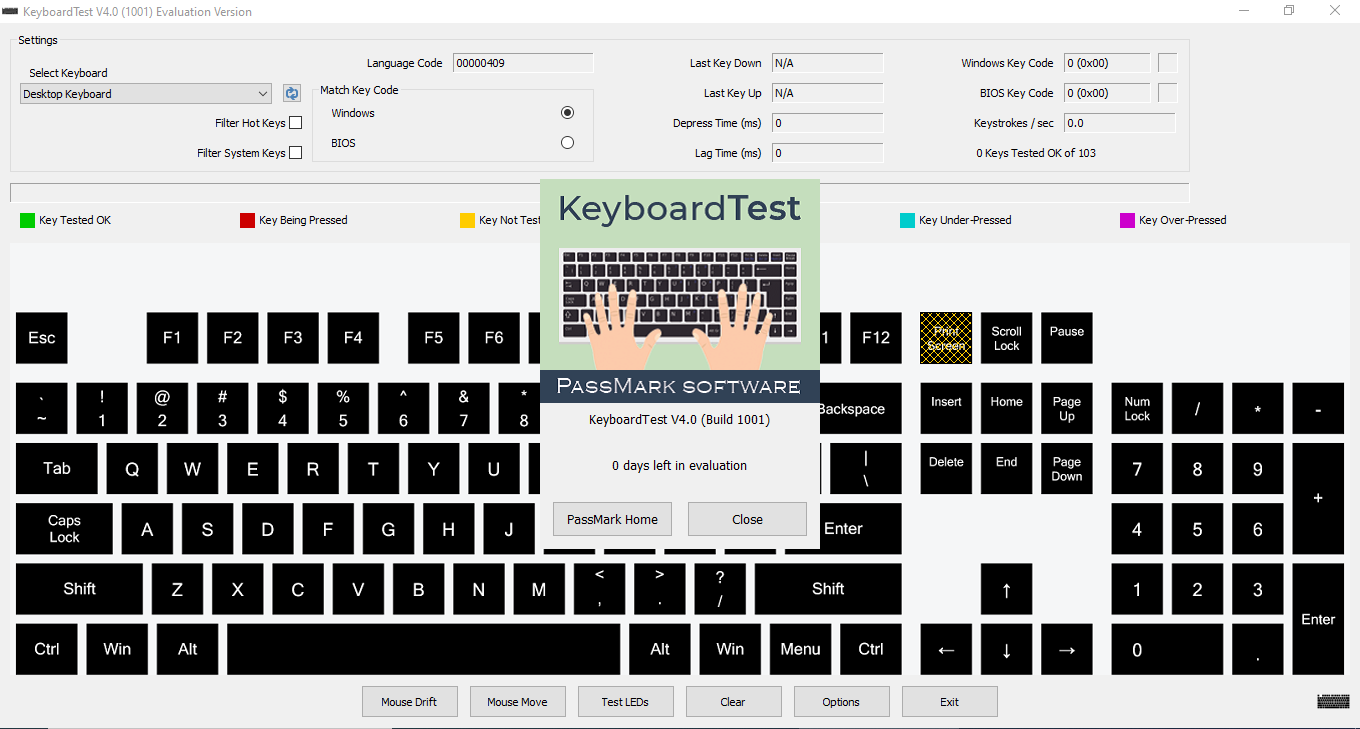Screen dimensions: 1360x729
Task: Click the Mouse Move button
Action: [517, 702]
